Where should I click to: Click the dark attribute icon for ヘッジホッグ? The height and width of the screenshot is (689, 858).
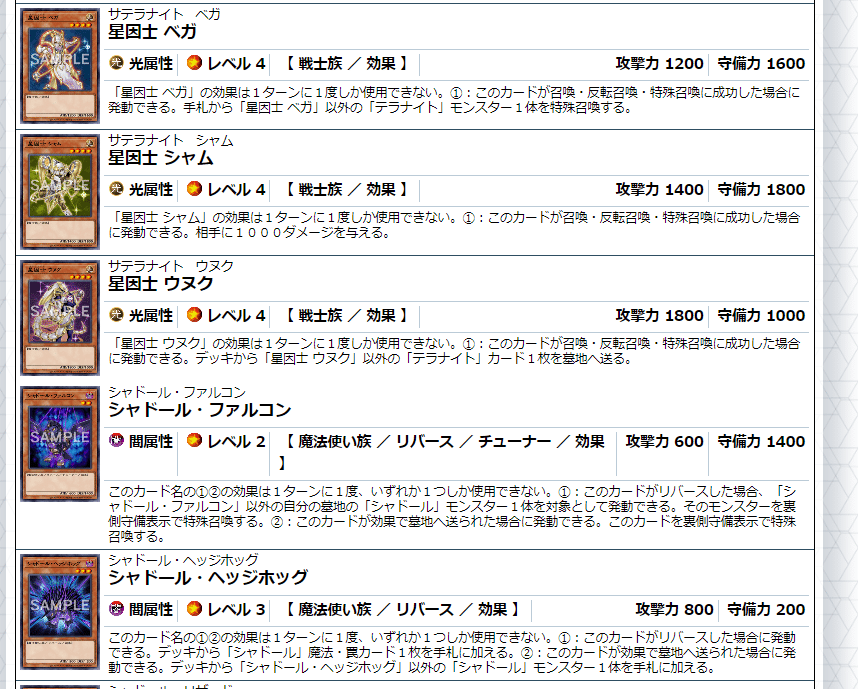[117, 609]
